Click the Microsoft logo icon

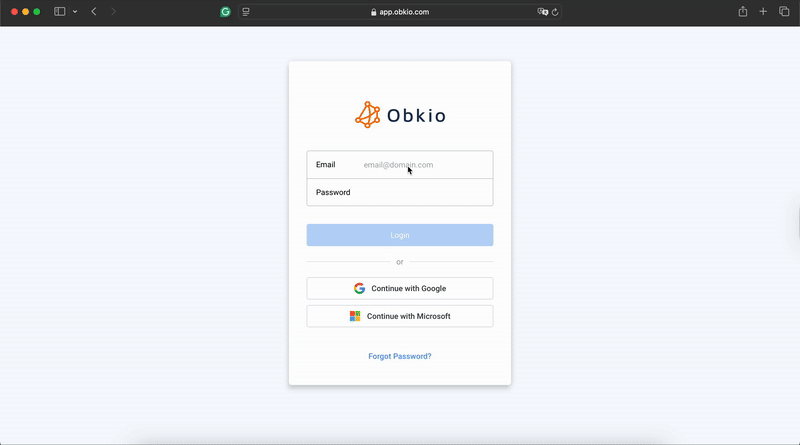coord(355,316)
